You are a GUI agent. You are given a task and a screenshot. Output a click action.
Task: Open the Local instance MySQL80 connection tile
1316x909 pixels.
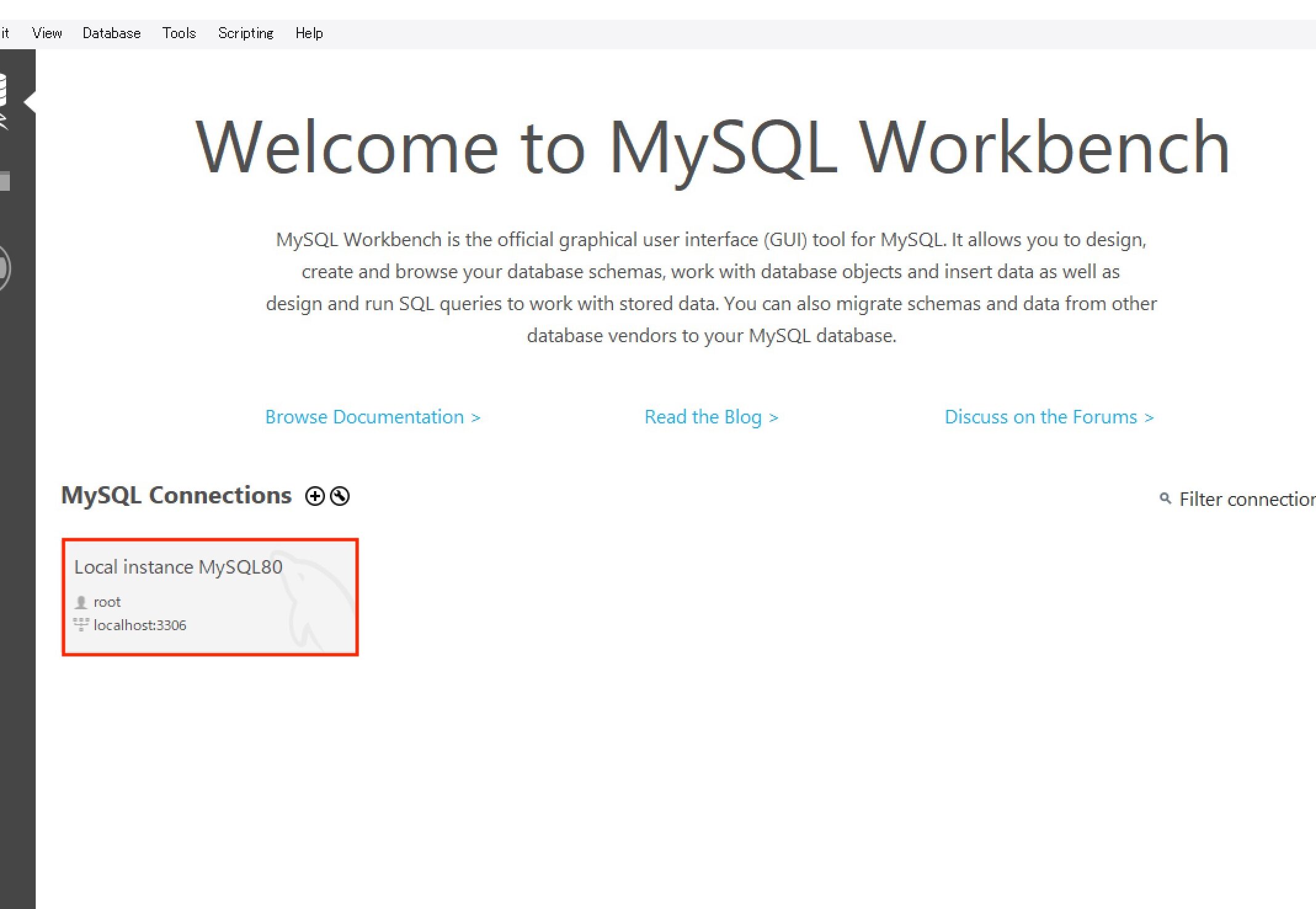coord(210,597)
